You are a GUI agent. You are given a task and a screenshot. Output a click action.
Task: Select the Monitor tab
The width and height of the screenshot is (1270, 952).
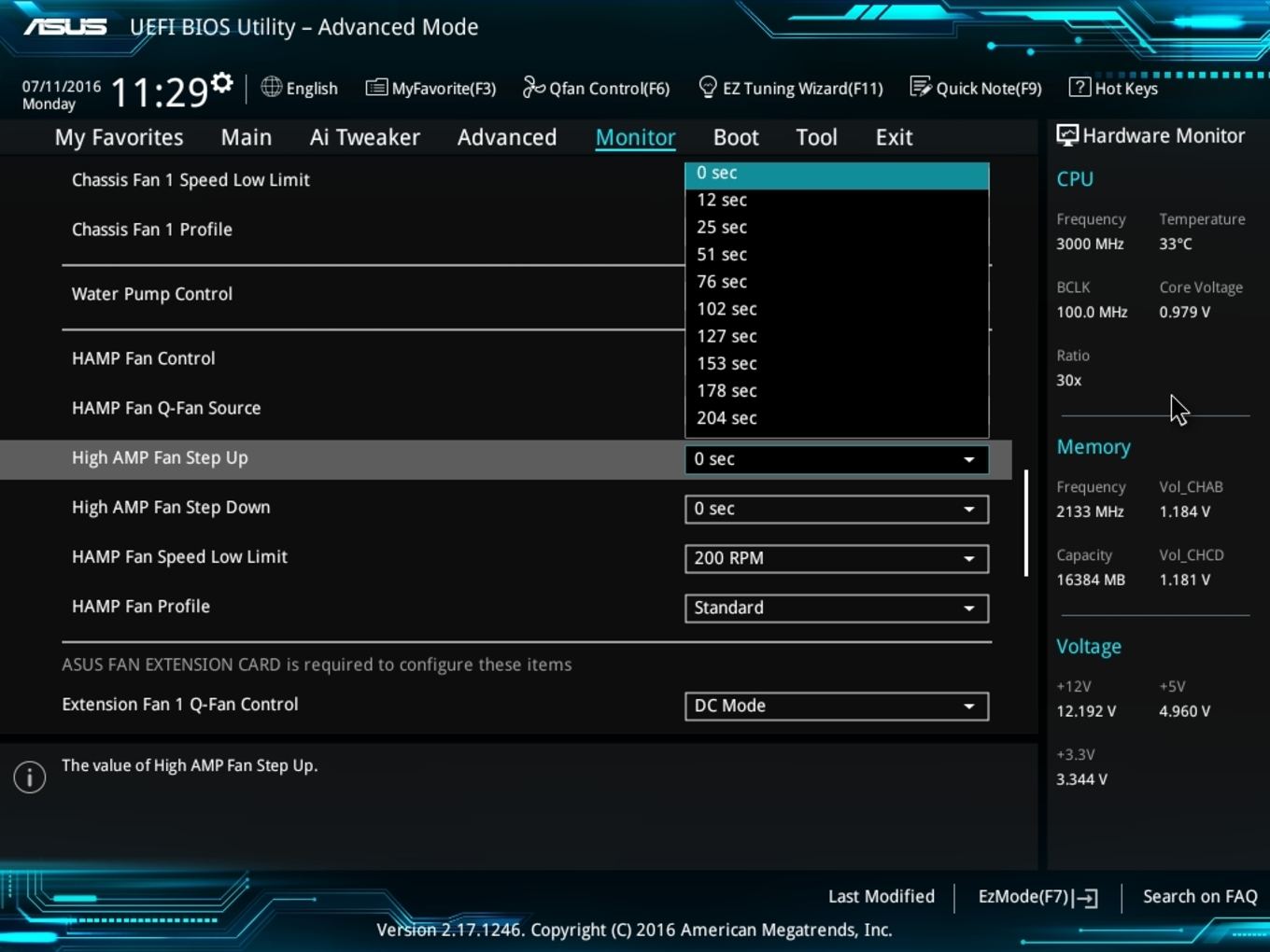tap(636, 137)
